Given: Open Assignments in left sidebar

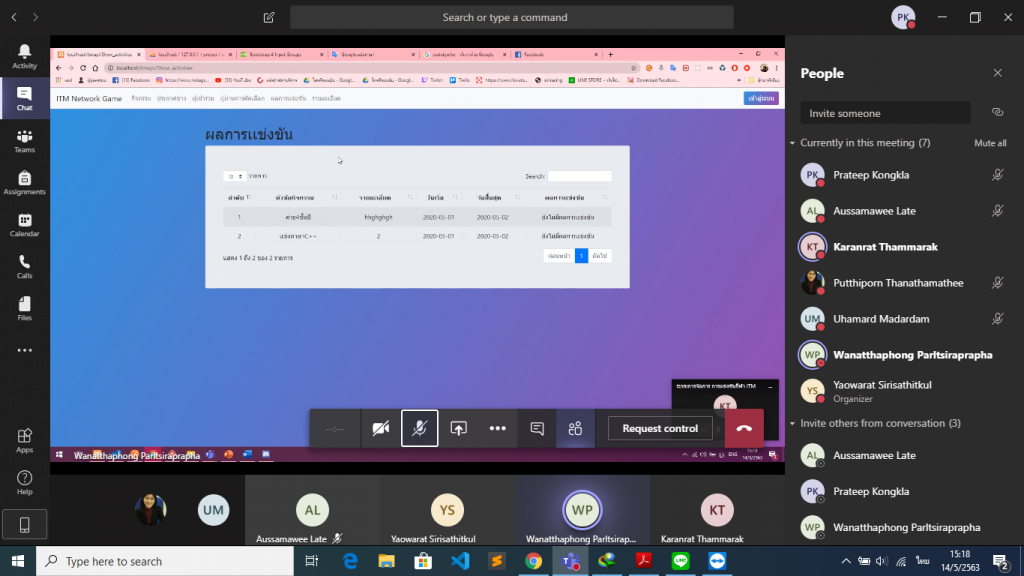Looking at the screenshot, I should click(x=24, y=183).
